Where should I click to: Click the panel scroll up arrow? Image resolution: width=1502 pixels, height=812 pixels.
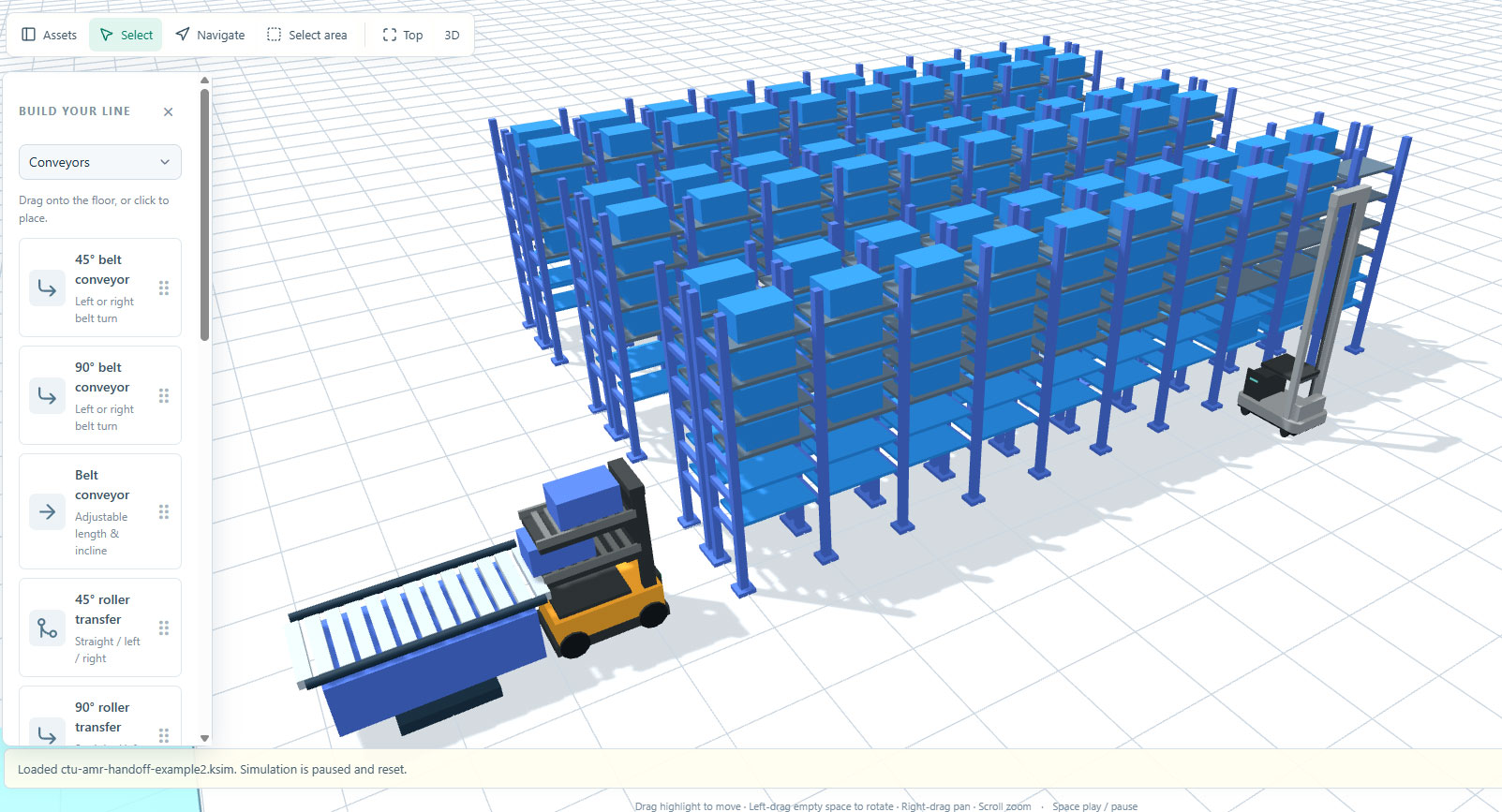[x=204, y=81]
